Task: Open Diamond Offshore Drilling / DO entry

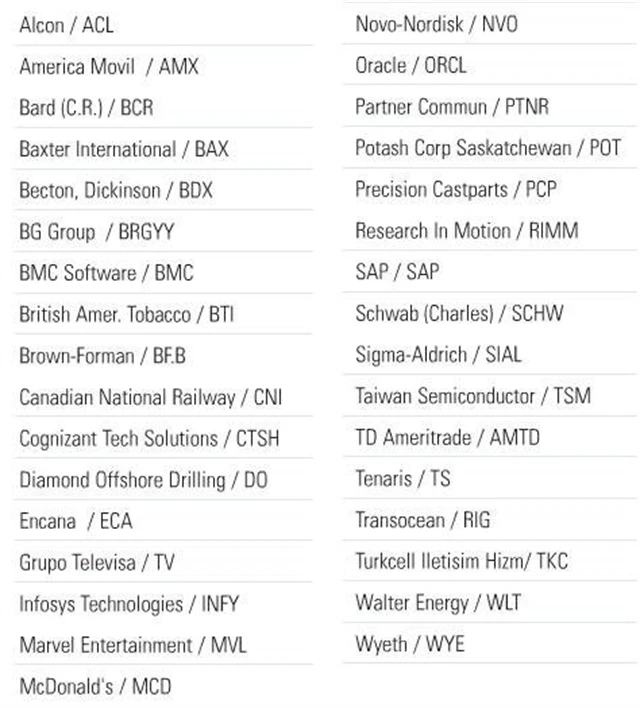Action: point(143,480)
